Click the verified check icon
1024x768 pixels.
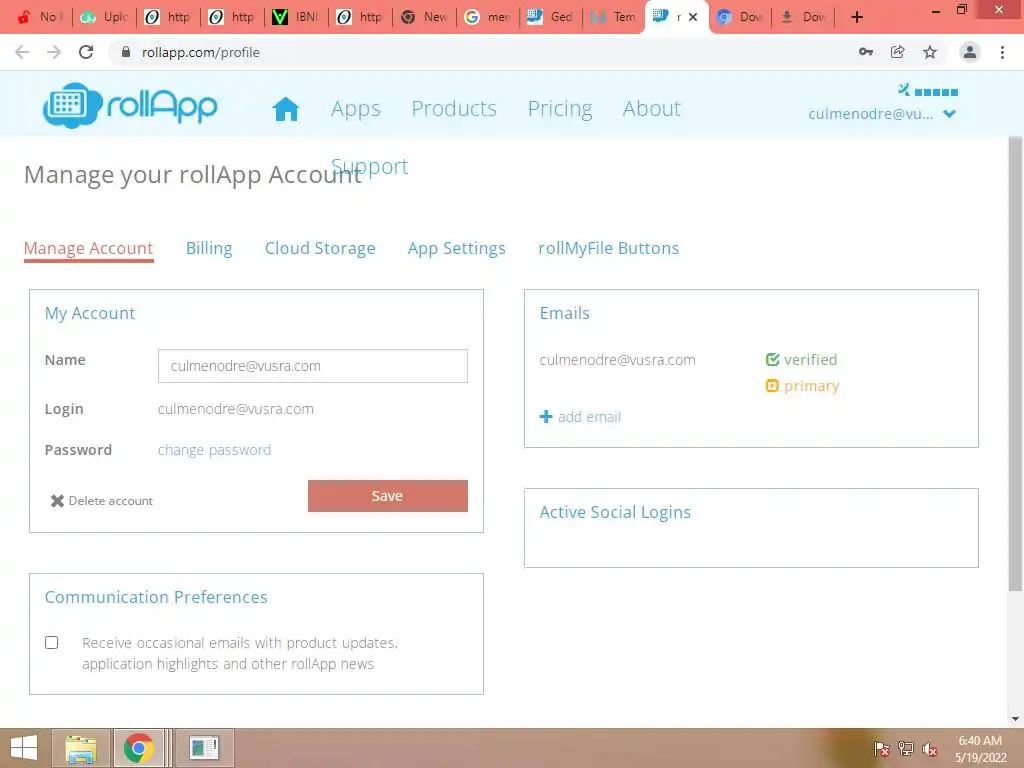point(773,359)
